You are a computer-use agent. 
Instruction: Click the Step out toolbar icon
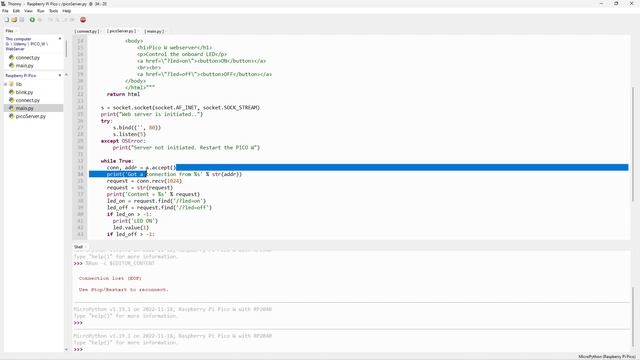tap(65, 20)
